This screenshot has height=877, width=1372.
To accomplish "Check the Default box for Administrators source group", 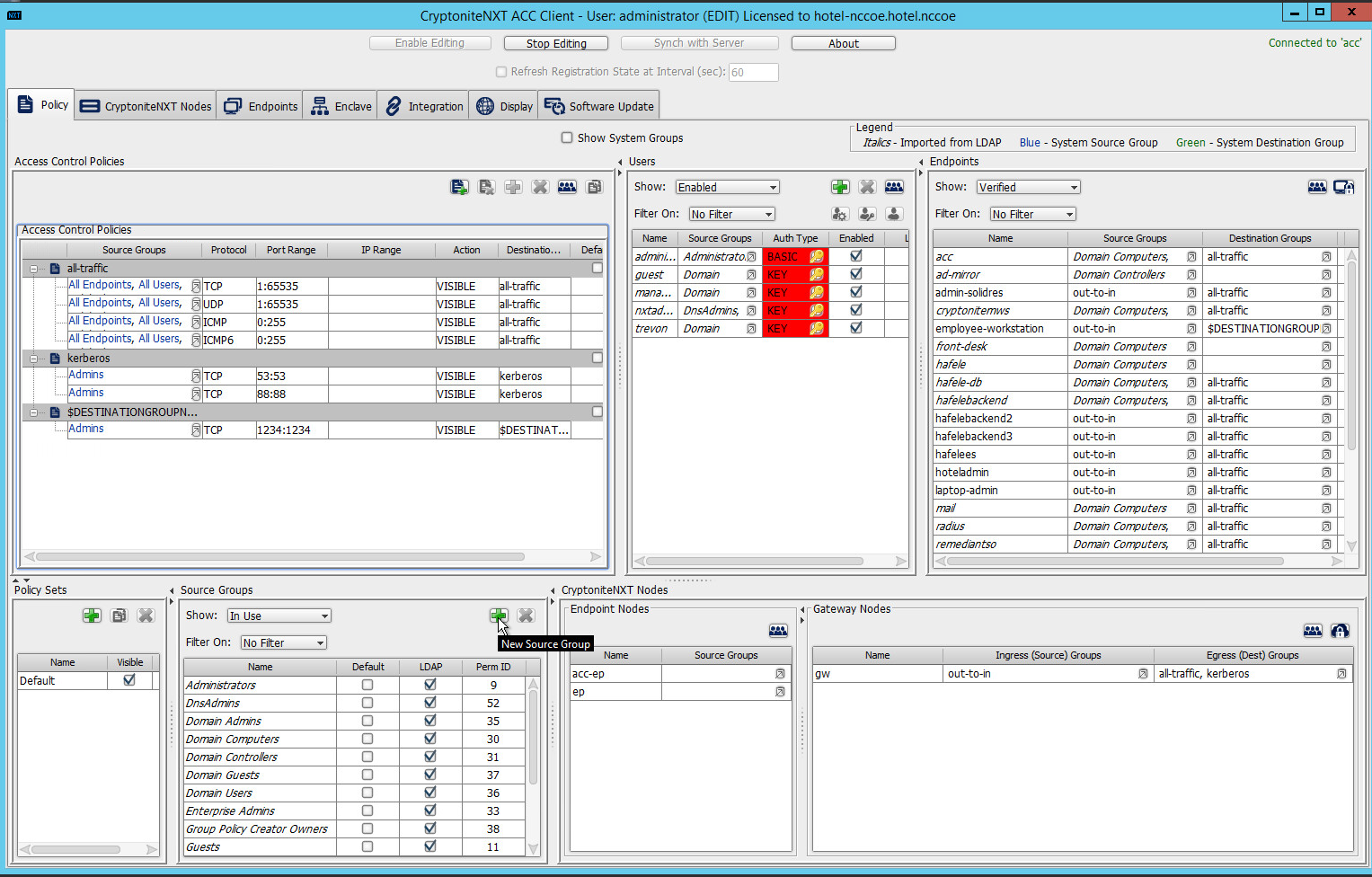I will (367, 685).
